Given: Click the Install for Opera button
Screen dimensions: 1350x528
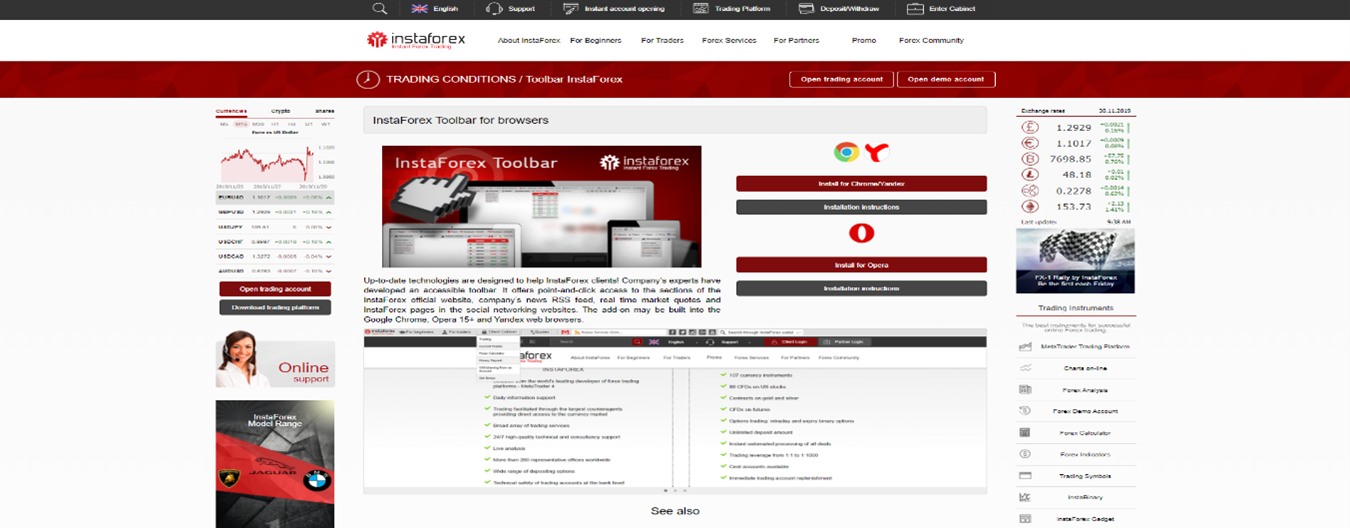Looking at the screenshot, I should point(861,265).
